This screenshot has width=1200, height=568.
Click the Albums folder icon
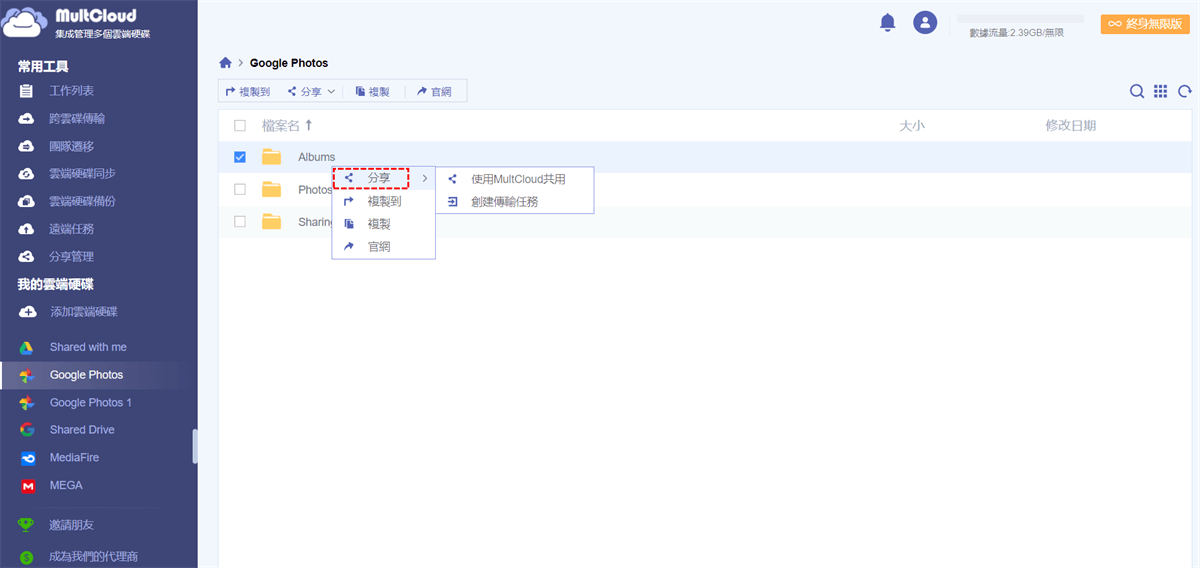[x=271, y=157]
